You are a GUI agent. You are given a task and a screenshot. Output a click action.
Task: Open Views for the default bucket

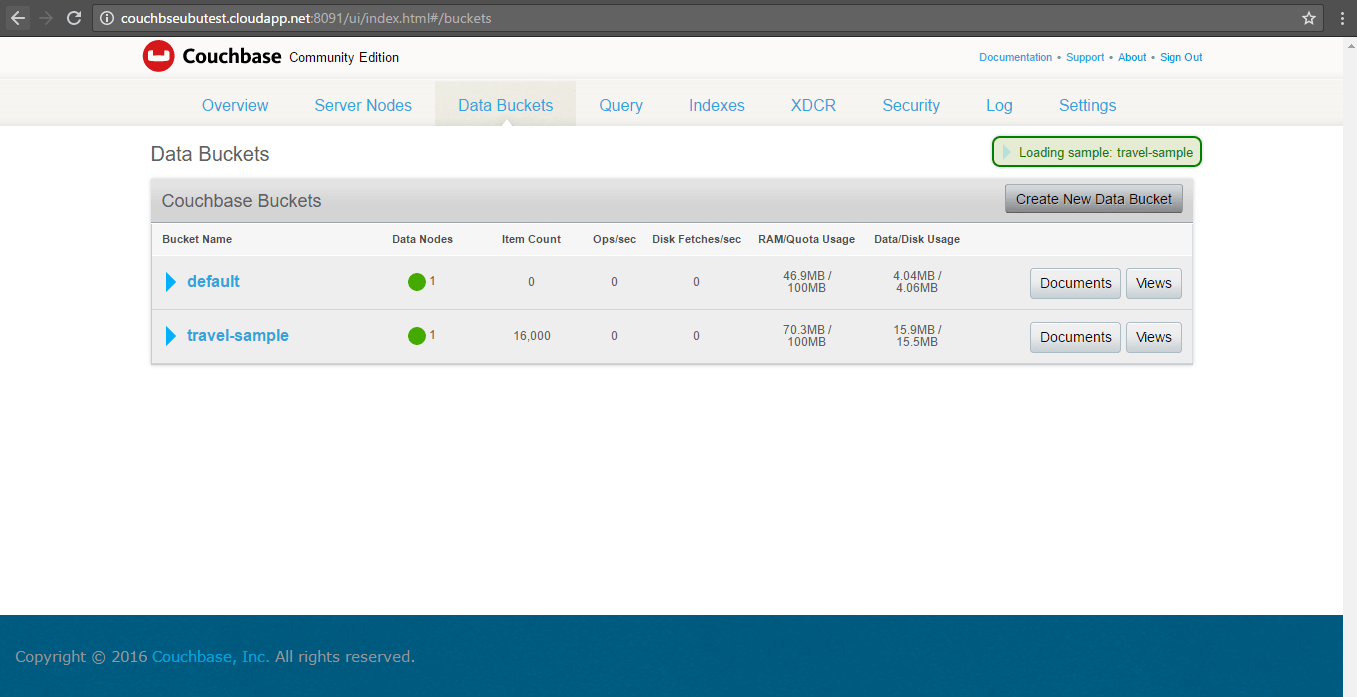click(x=1153, y=283)
